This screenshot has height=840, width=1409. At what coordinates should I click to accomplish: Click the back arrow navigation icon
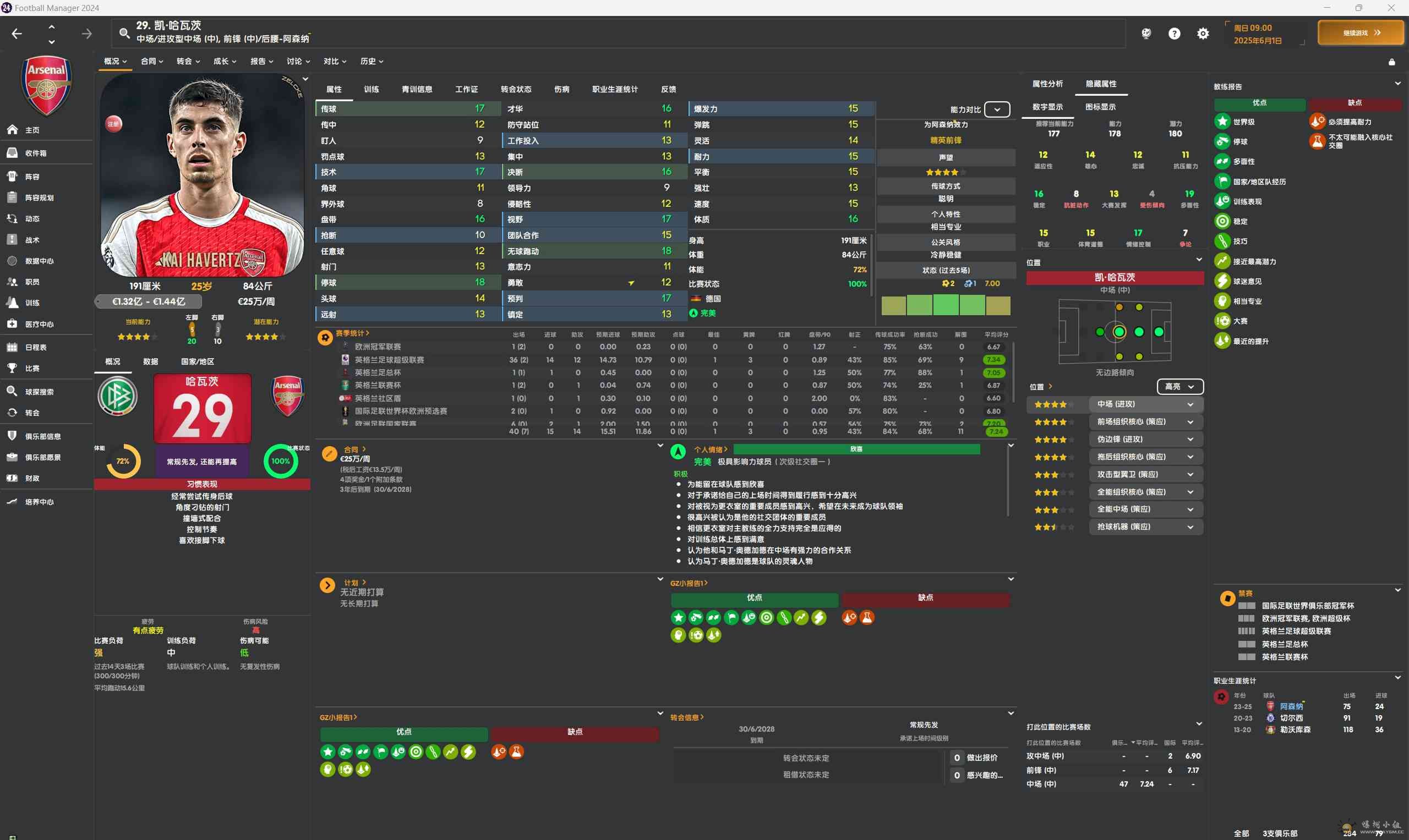[x=17, y=34]
